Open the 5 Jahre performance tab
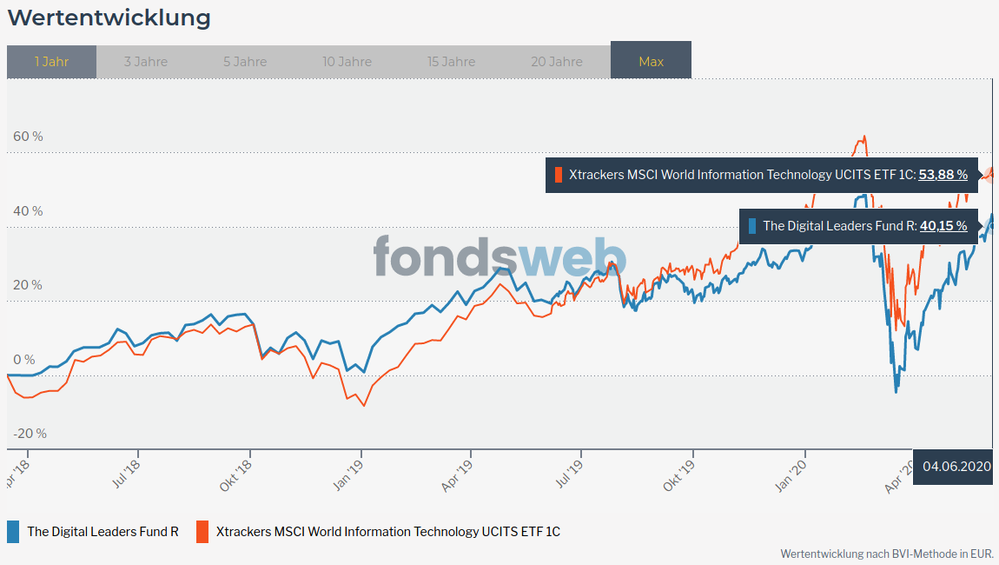This screenshot has height=565, width=999. coord(245,61)
